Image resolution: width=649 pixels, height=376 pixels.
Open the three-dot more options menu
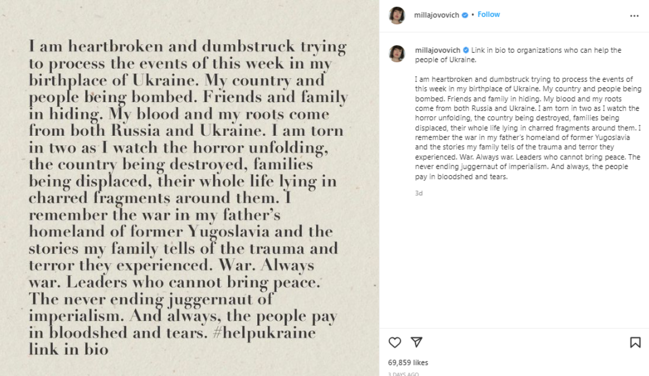pos(634,16)
